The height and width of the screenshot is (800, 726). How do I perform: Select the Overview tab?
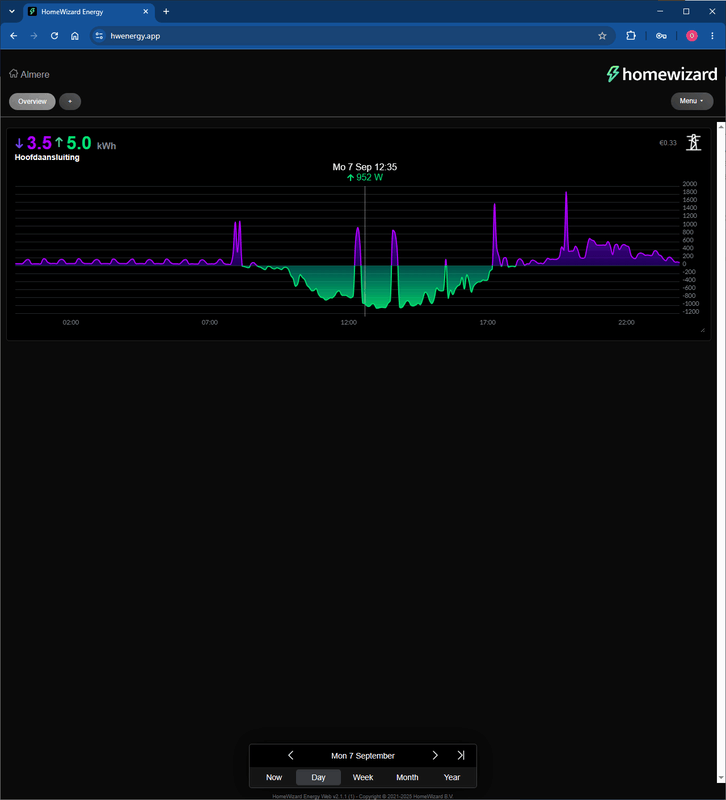click(x=32, y=101)
